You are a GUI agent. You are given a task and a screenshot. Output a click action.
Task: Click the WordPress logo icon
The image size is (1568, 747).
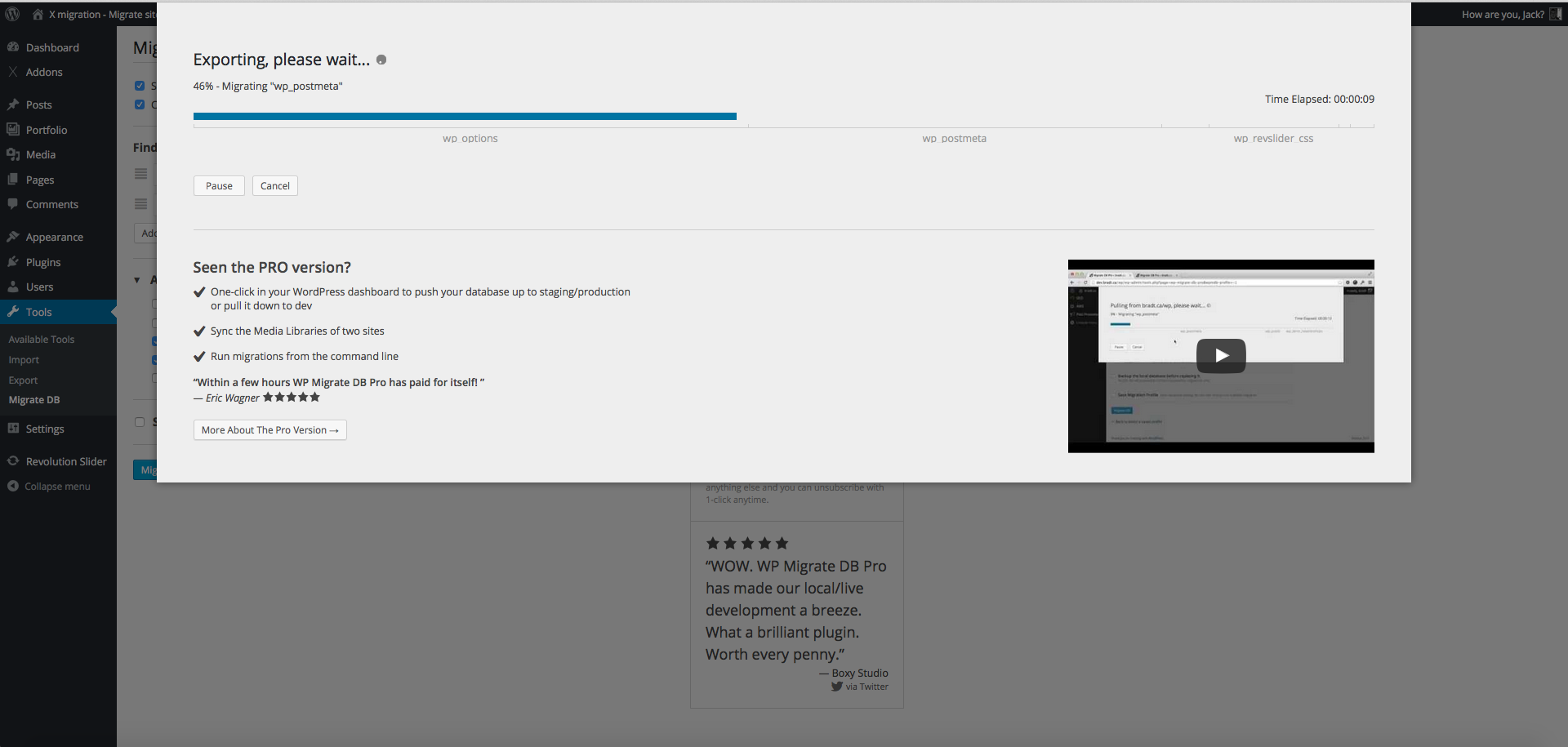point(12,14)
